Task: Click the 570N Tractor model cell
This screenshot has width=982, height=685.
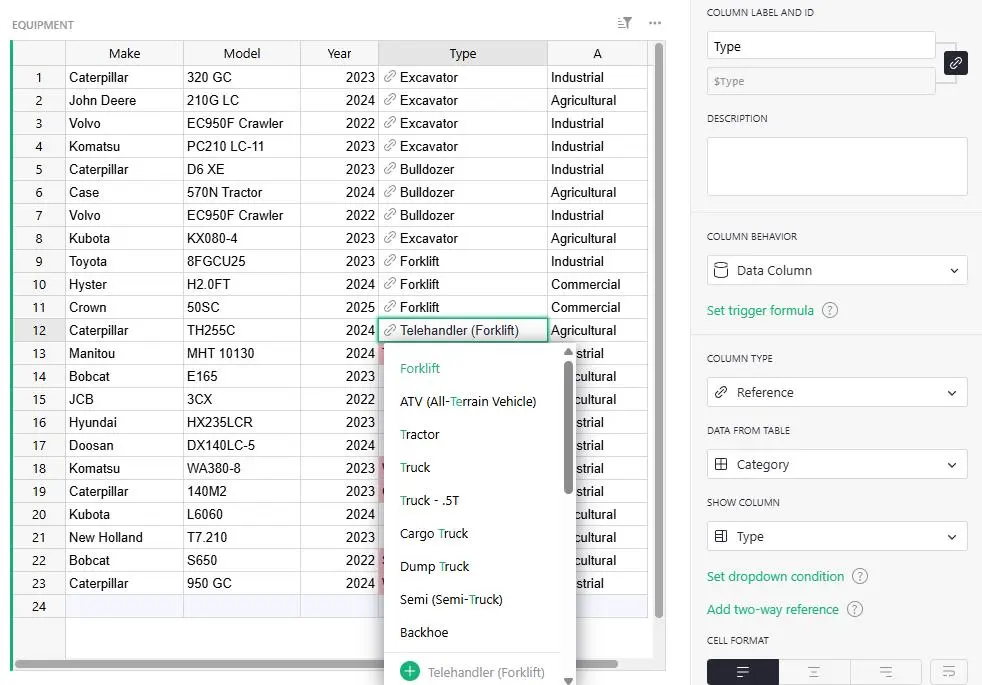Action: pos(242,192)
